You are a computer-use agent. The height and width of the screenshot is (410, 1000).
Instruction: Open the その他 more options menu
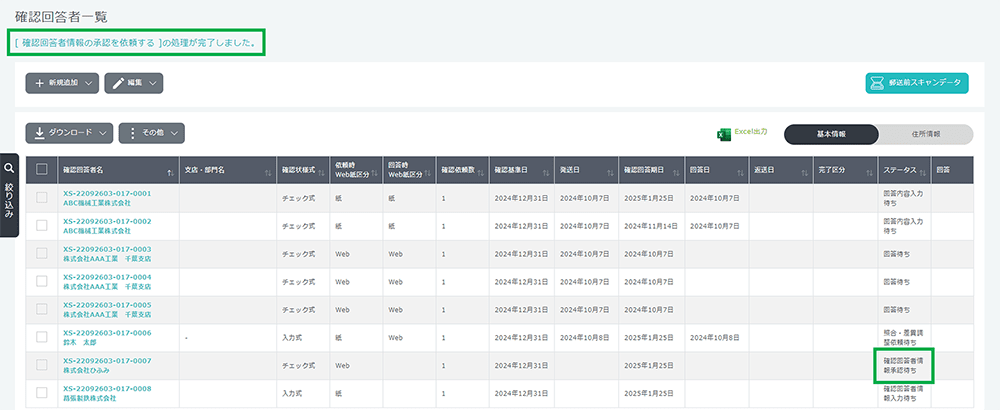point(151,133)
